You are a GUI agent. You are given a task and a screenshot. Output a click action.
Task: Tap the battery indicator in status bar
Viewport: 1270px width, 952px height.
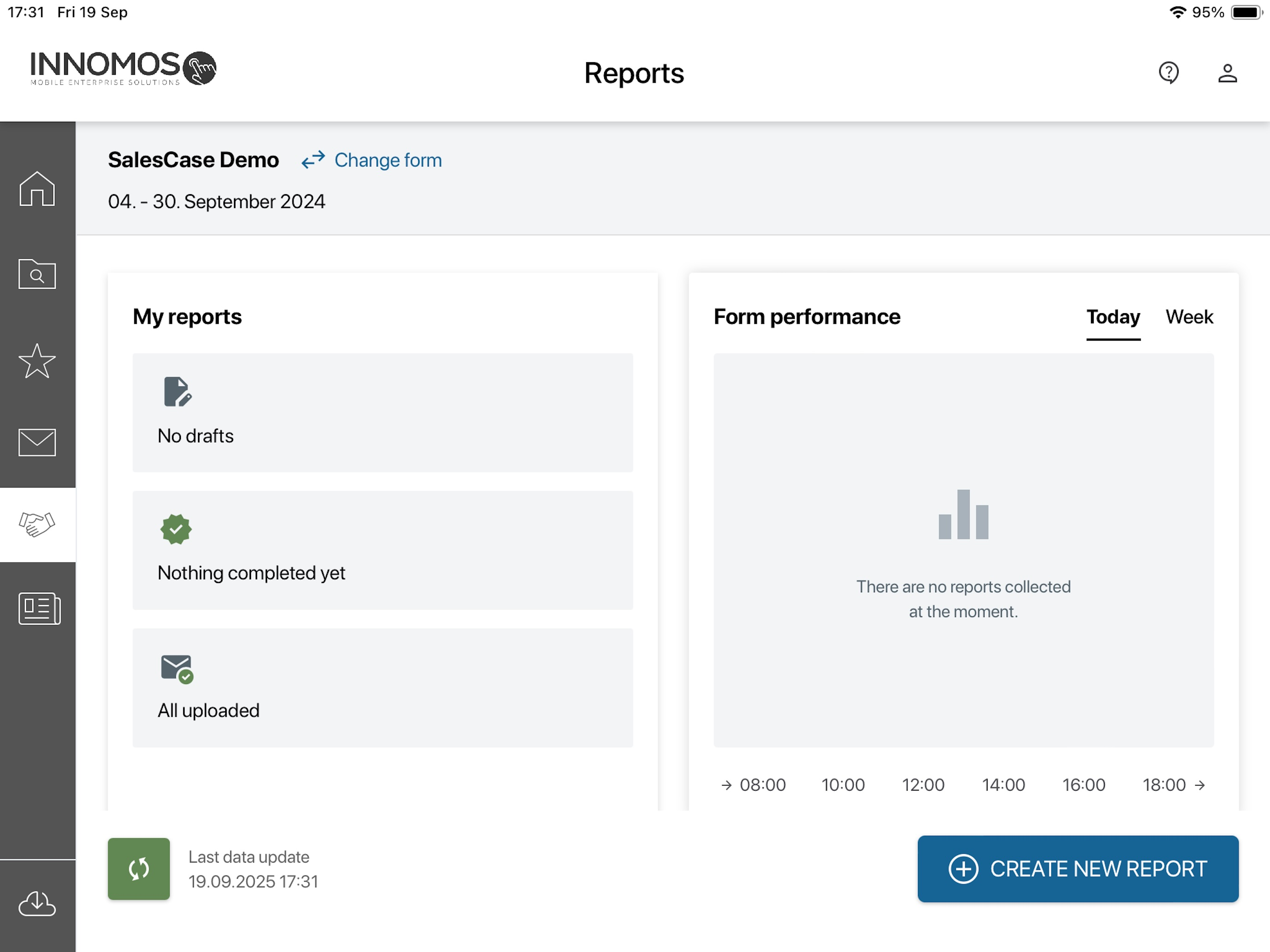[1246, 12]
